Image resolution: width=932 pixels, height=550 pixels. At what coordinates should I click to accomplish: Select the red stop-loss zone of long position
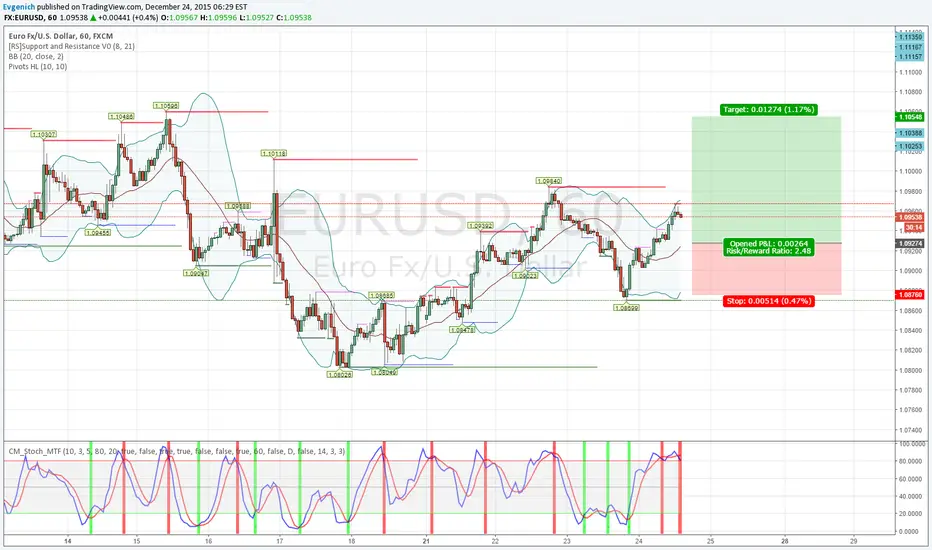[x=766, y=269]
